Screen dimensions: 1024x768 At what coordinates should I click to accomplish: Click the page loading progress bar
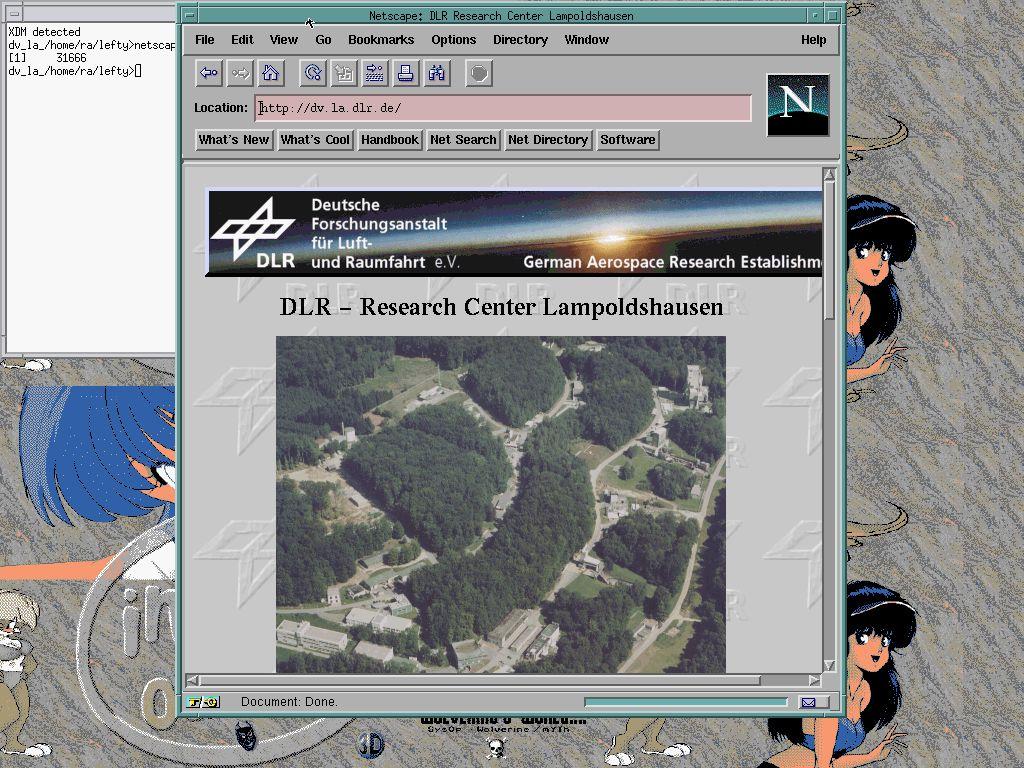pyautogui.click(x=686, y=702)
